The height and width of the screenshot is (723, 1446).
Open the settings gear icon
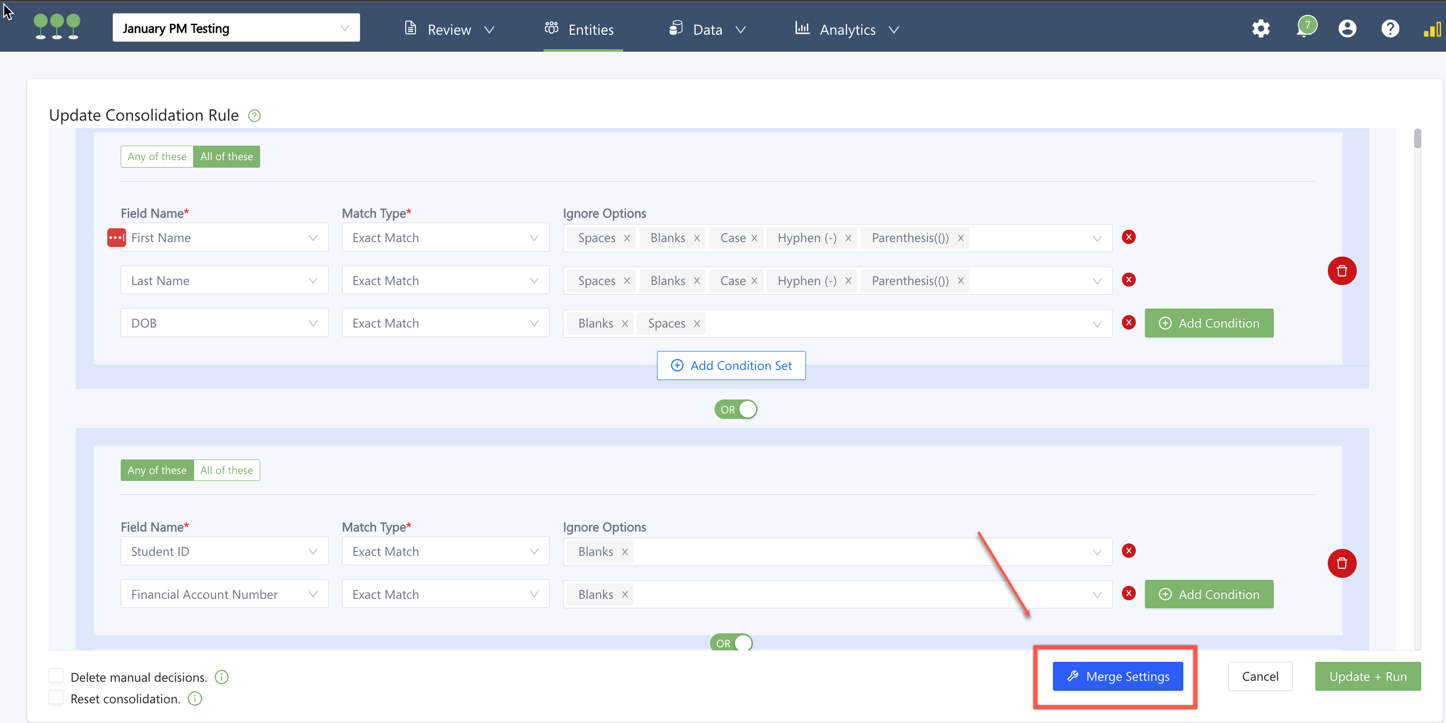point(1260,29)
